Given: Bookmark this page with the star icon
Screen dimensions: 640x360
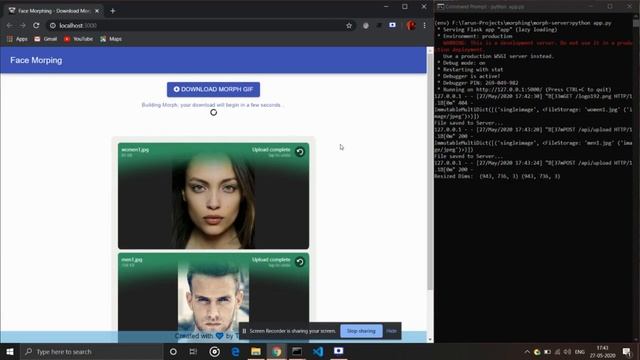Looking at the screenshot, I should click(349, 25).
